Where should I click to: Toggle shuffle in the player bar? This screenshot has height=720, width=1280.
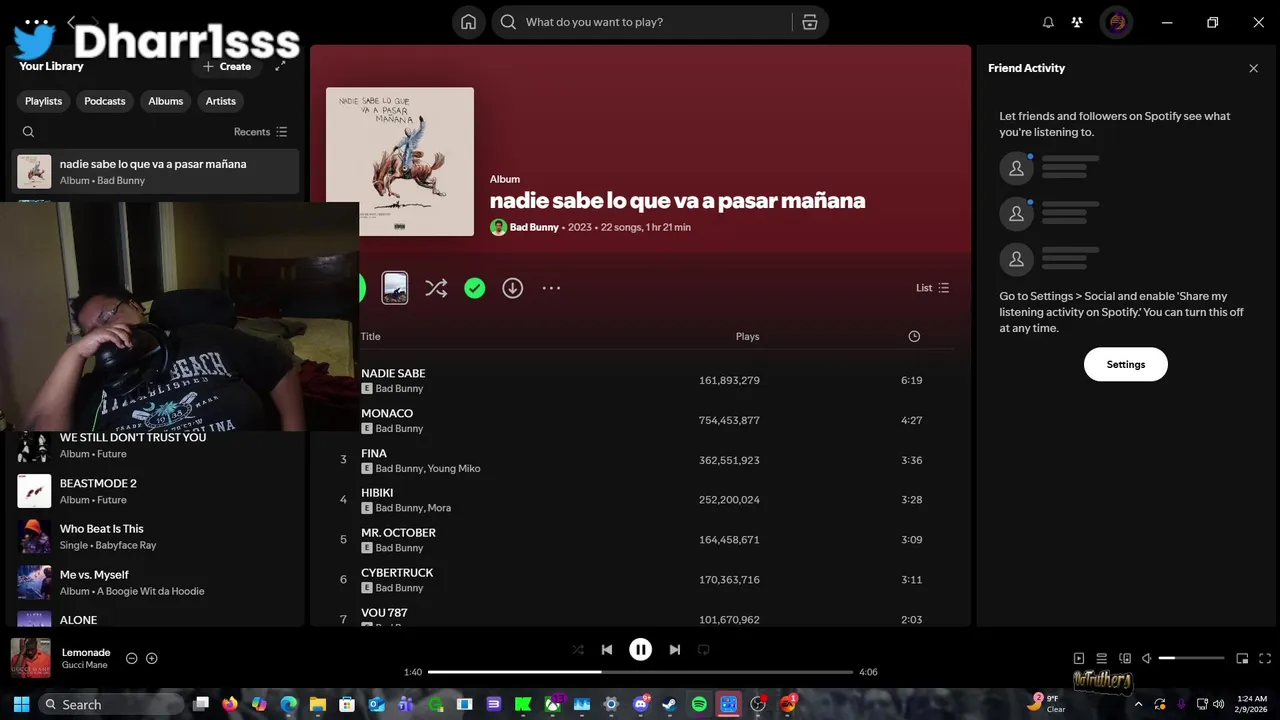point(578,650)
